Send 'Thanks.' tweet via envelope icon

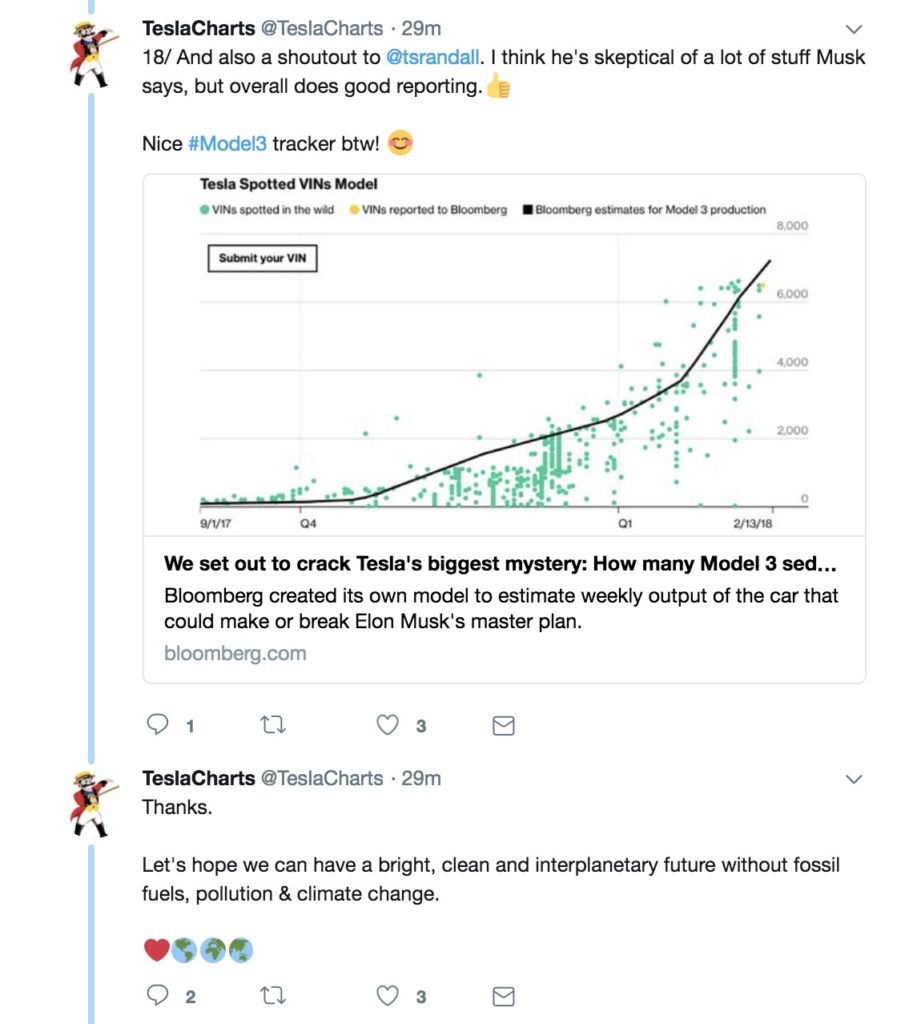coord(504,997)
